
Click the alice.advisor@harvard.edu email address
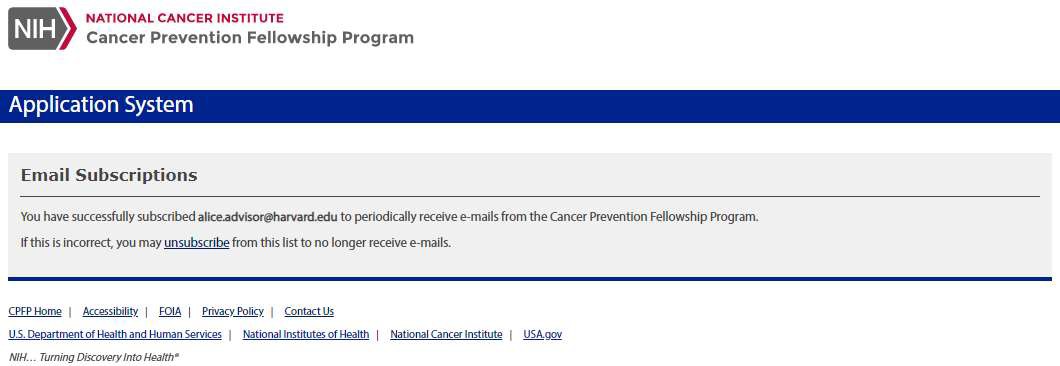click(267, 217)
